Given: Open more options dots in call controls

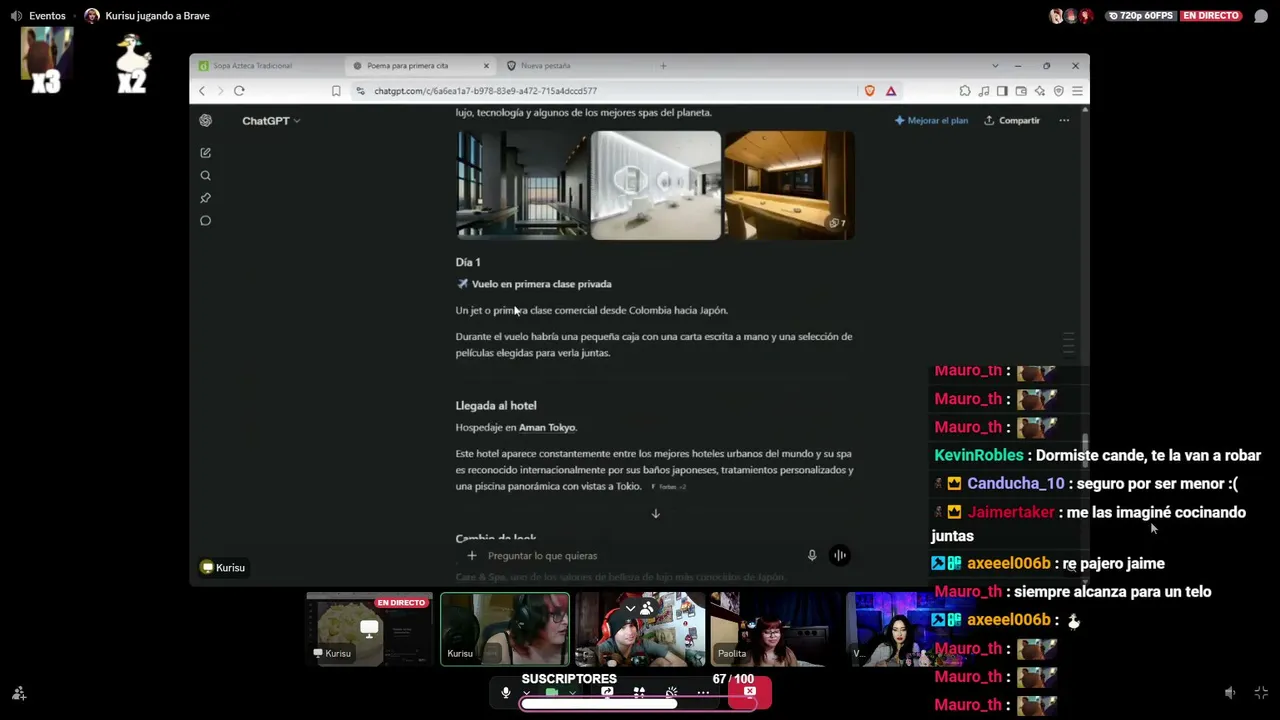Looking at the screenshot, I should tap(703, 692).
